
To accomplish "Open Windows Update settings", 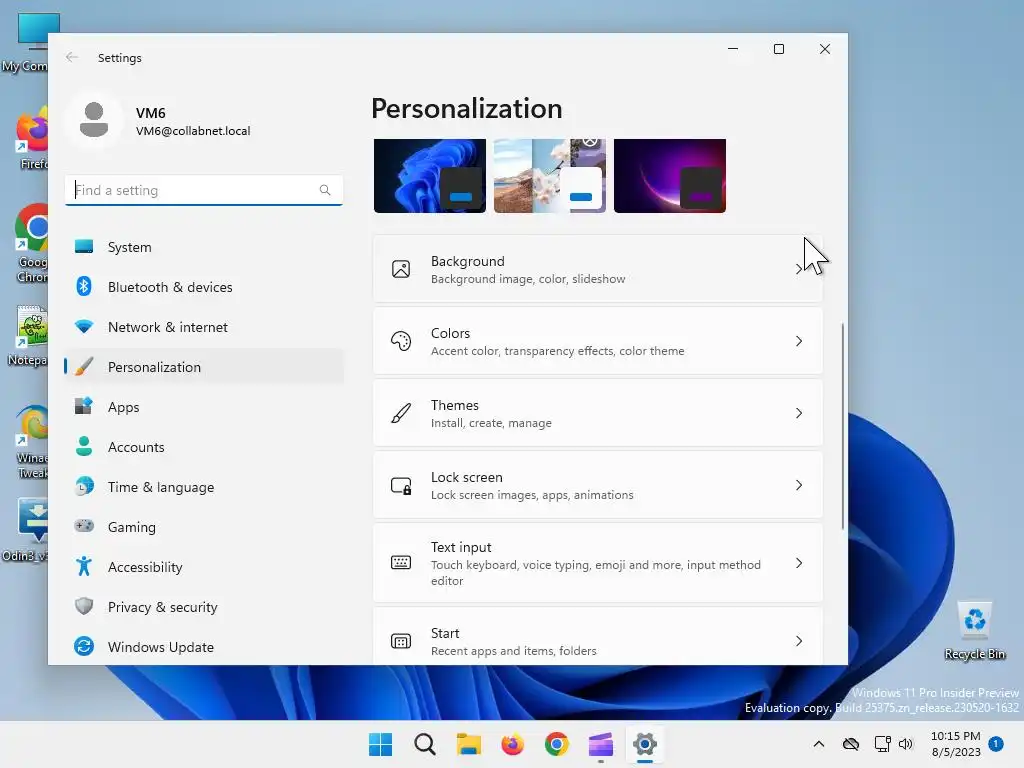I will [x=204, y=647].
